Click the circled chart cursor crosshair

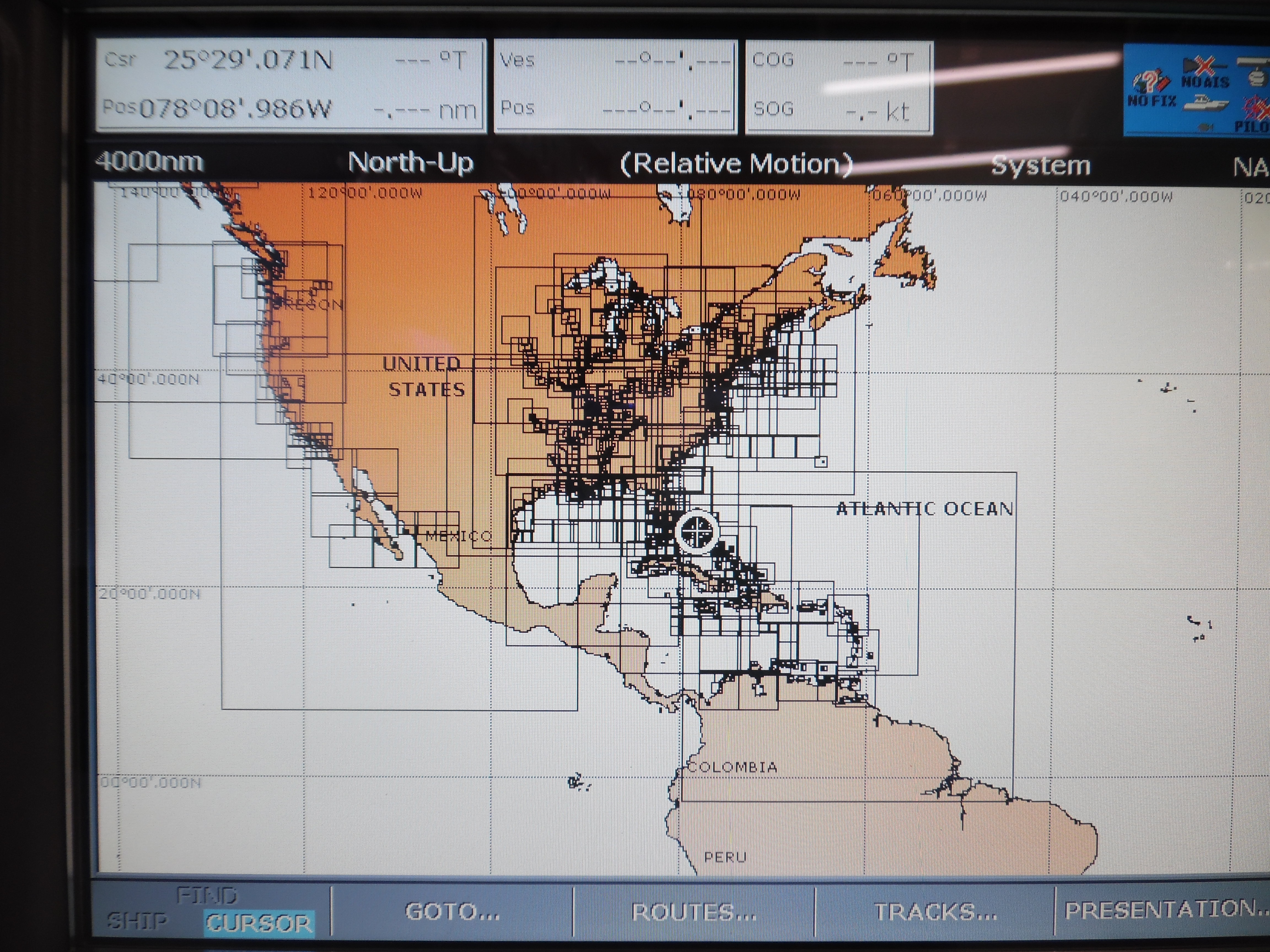click(697, 531)
